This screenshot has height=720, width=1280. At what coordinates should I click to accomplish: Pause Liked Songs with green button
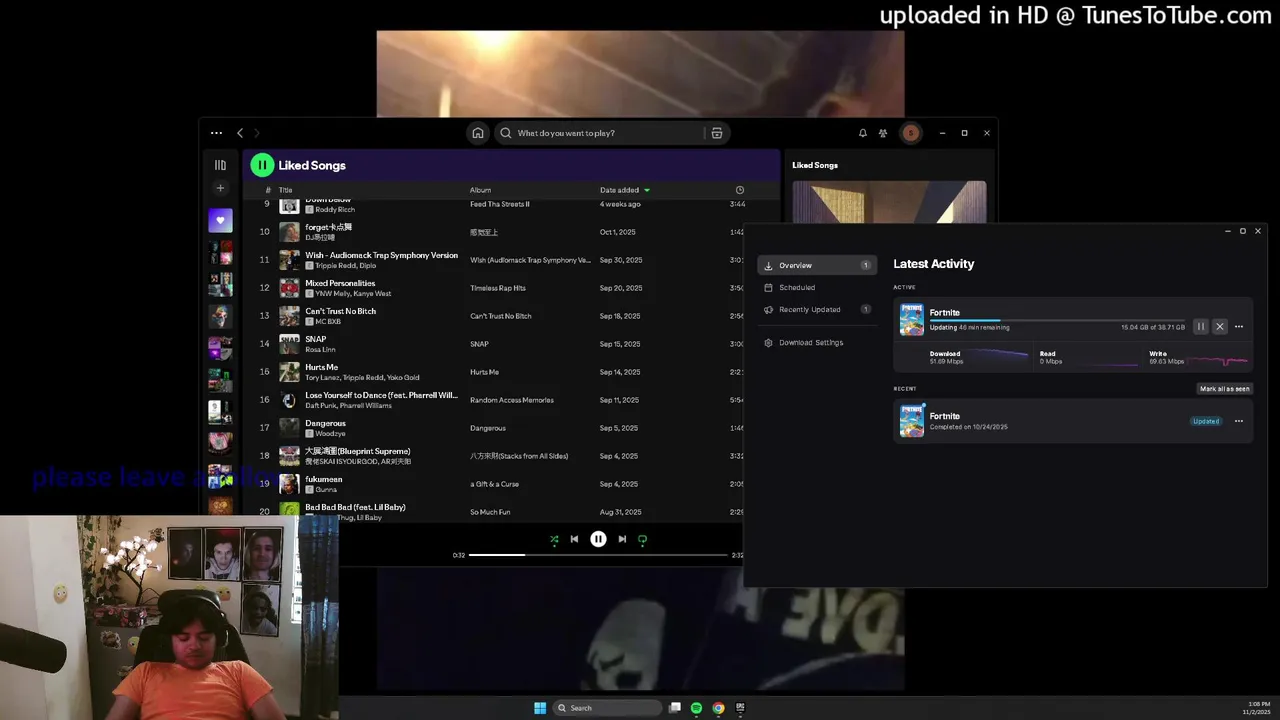[x=262, y=165]
